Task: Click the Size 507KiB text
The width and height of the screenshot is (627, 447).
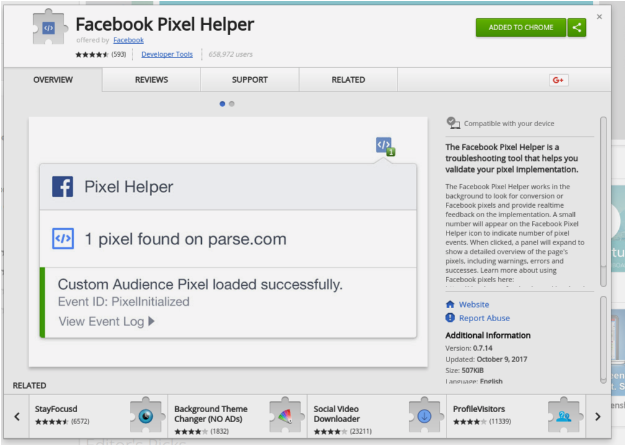Action: click(x=464, y=371)
